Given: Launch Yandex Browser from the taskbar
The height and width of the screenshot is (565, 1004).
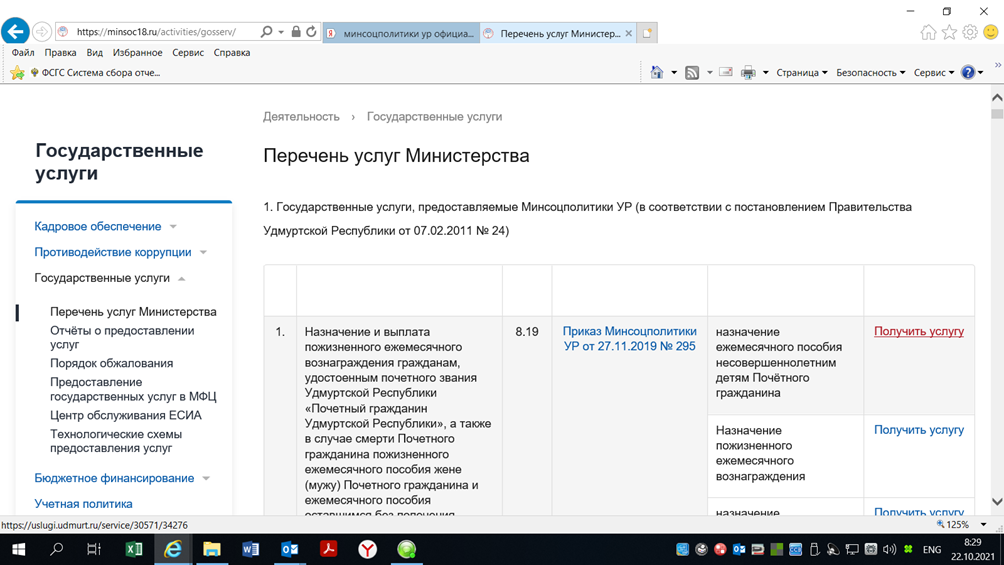Looking at the screenshot, I should (368, 549).
